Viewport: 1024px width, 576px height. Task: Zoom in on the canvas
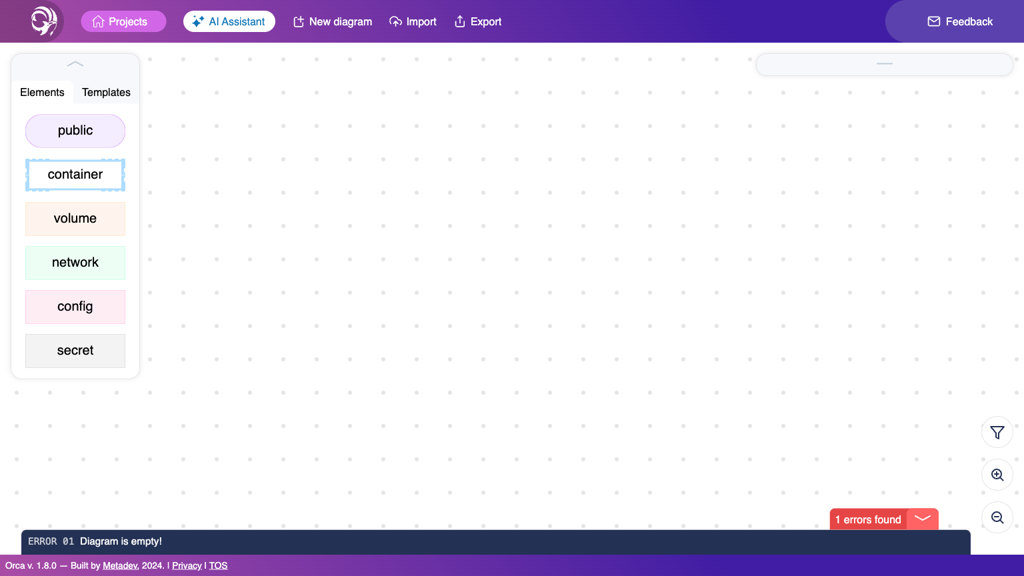tap(997, 475)
